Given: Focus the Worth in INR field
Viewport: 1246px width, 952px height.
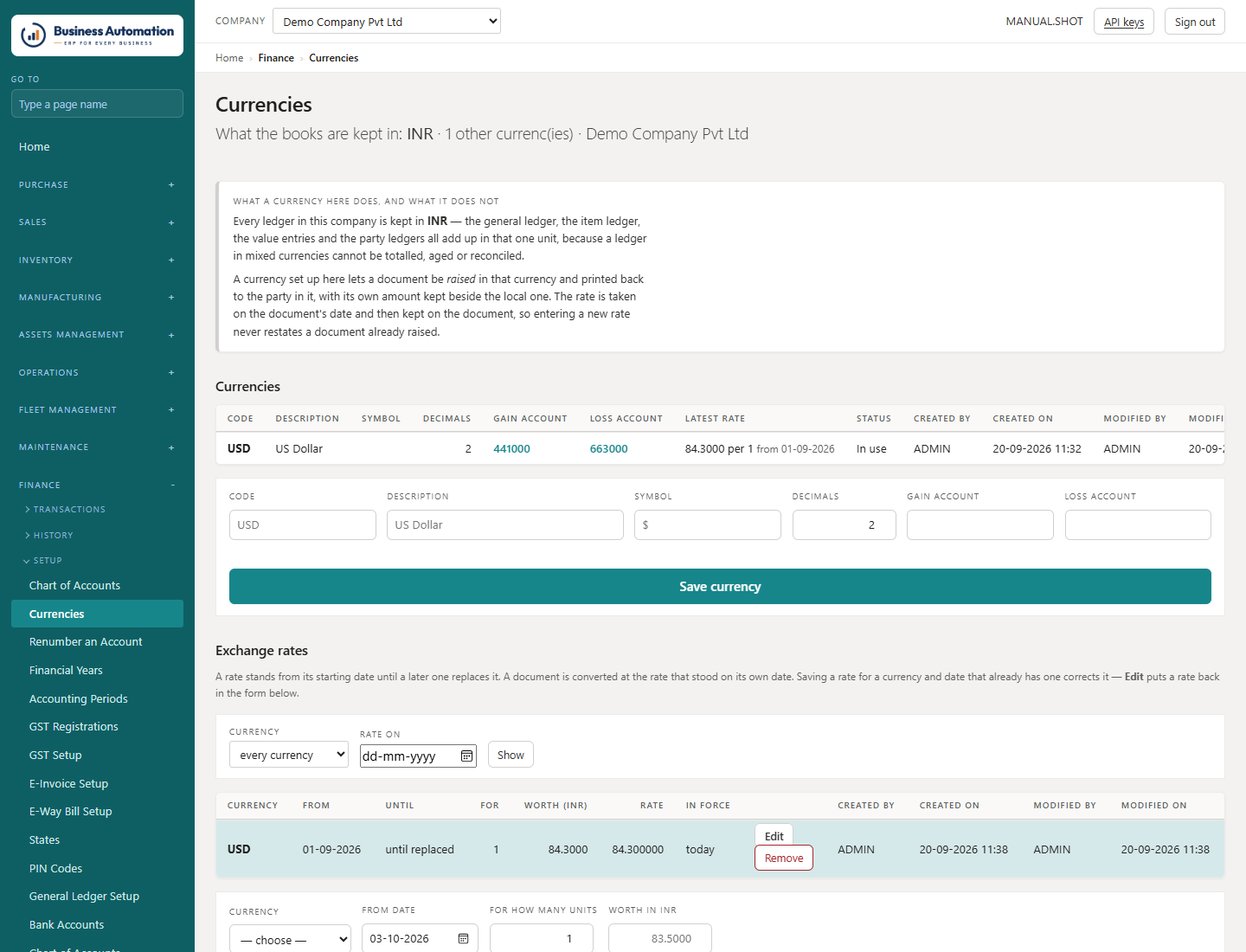Looking at the screenshot, I should [x=660, y=939].
